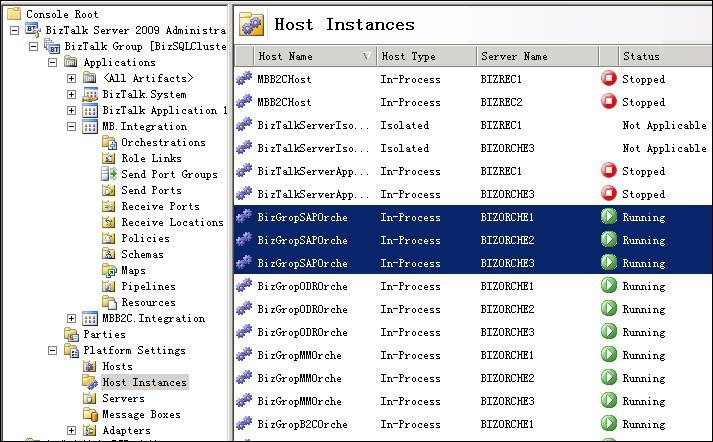Click the Pipelines icon
Screen dimensions: 713x442
pos(109,286)
